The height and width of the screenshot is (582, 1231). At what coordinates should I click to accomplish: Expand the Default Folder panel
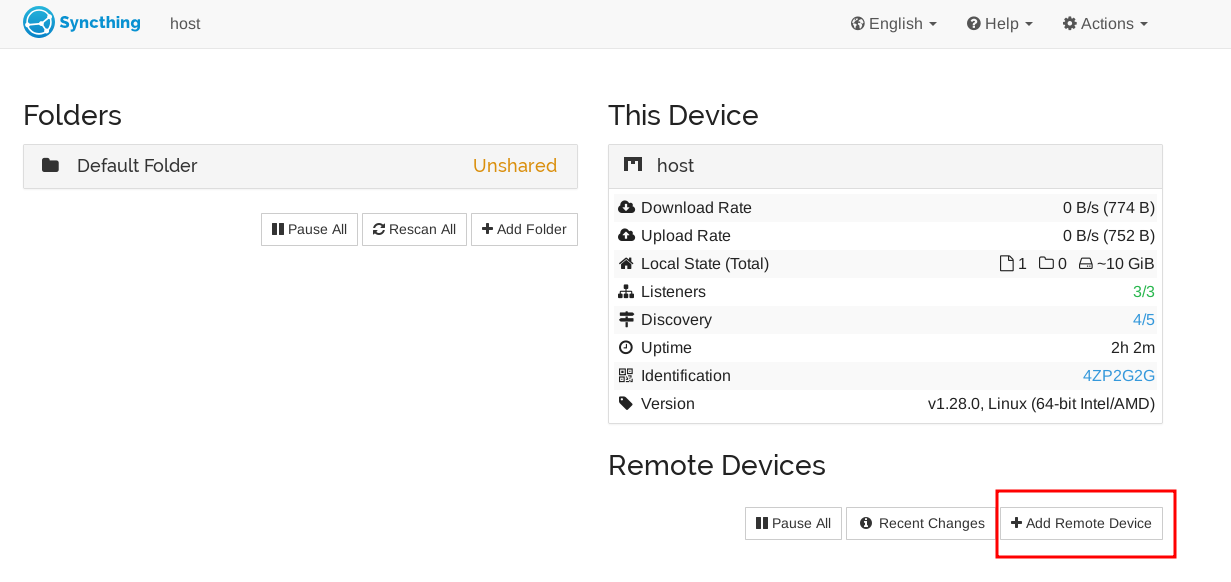(300, 166)
